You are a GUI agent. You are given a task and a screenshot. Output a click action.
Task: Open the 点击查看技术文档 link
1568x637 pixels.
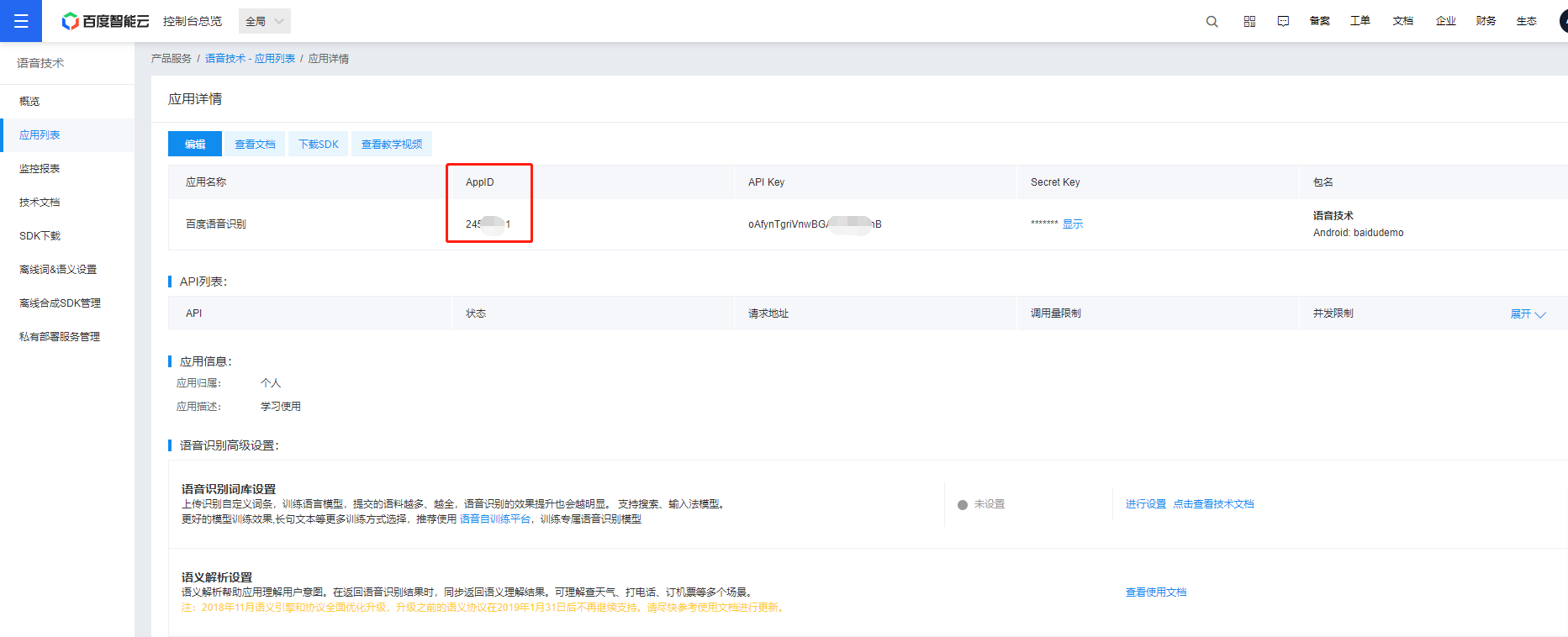[1213, 503]
